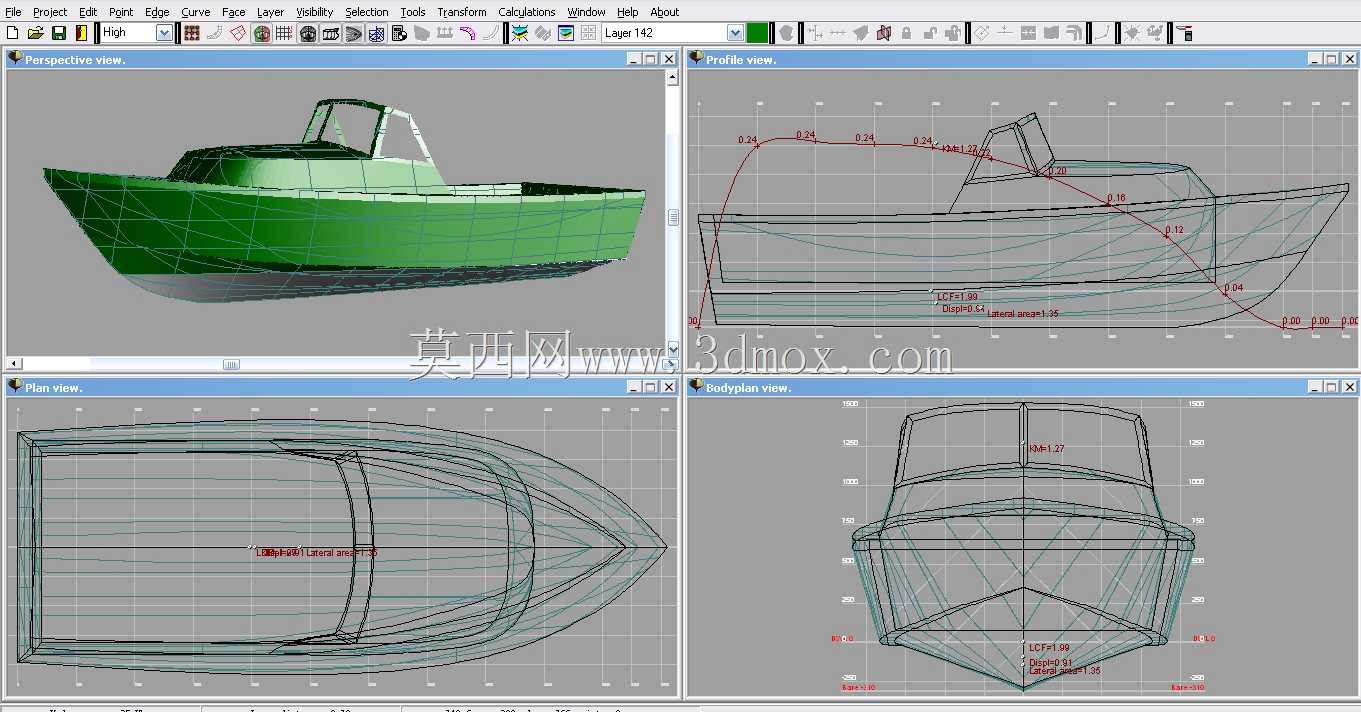Click the new control curve icon
This screenshot has height=712, width=1361.
pyautogui.click(x=1101, y=33)
